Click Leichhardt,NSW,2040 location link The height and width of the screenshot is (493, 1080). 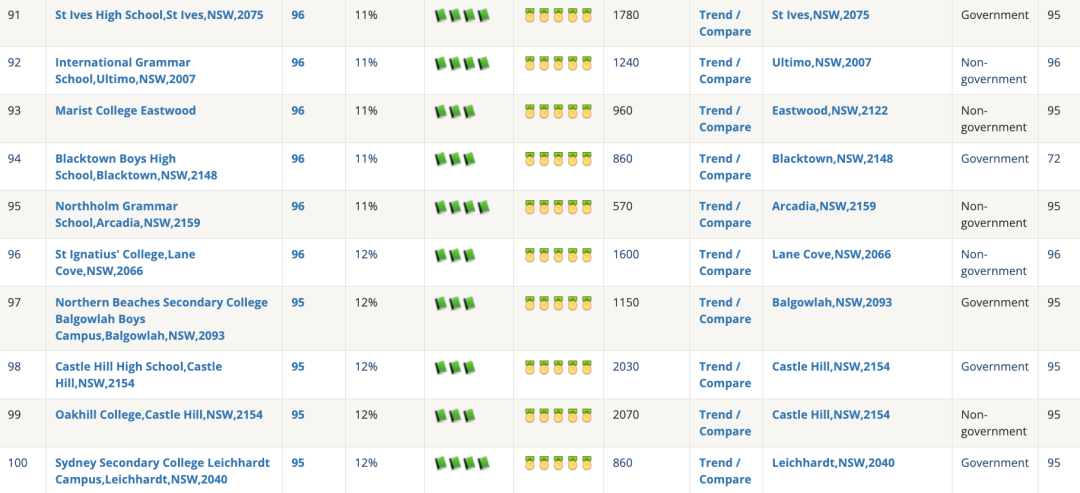pos(833,463)
